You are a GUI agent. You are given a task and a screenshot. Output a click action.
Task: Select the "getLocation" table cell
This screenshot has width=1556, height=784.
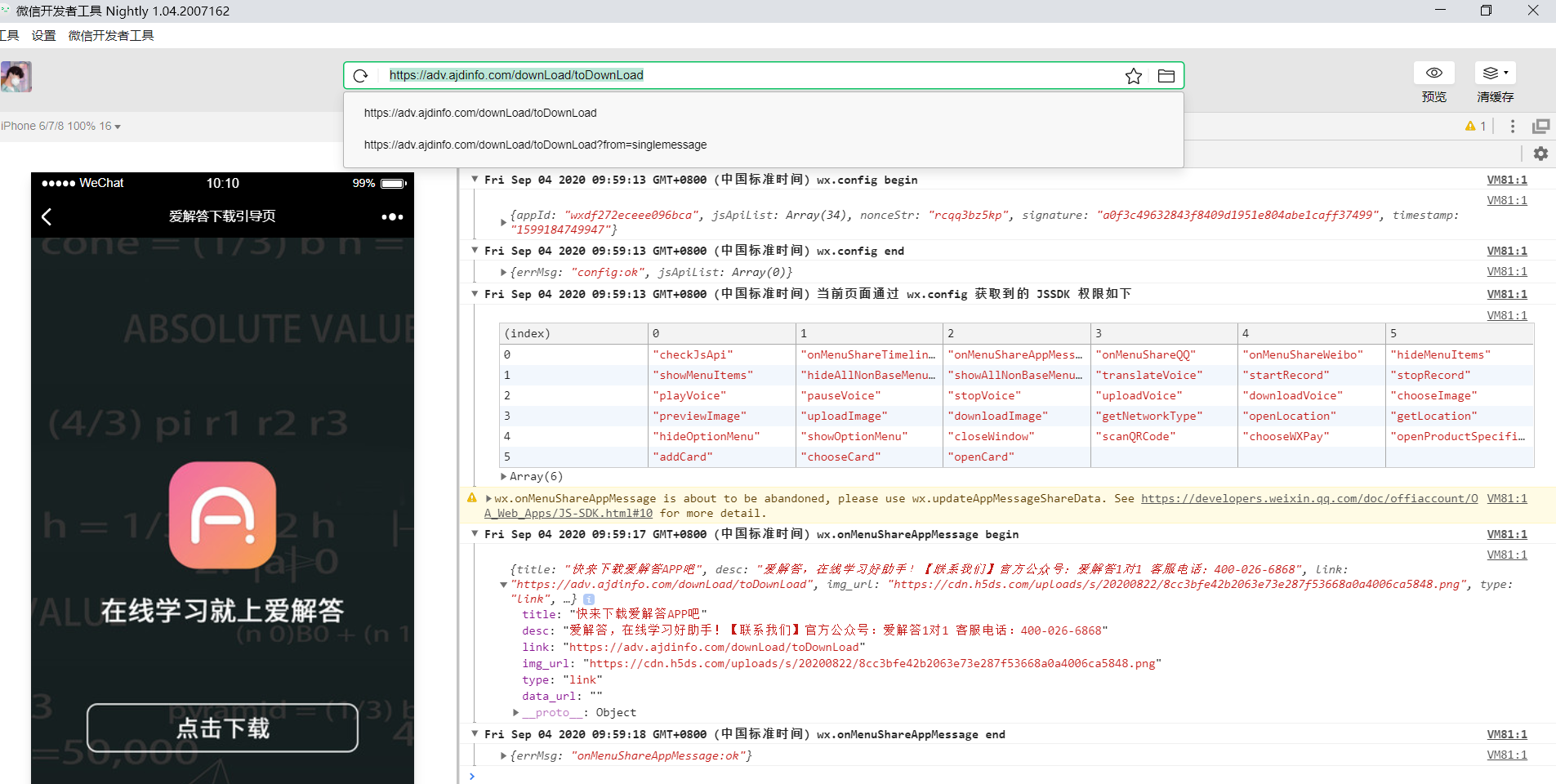pos(1460,416)
